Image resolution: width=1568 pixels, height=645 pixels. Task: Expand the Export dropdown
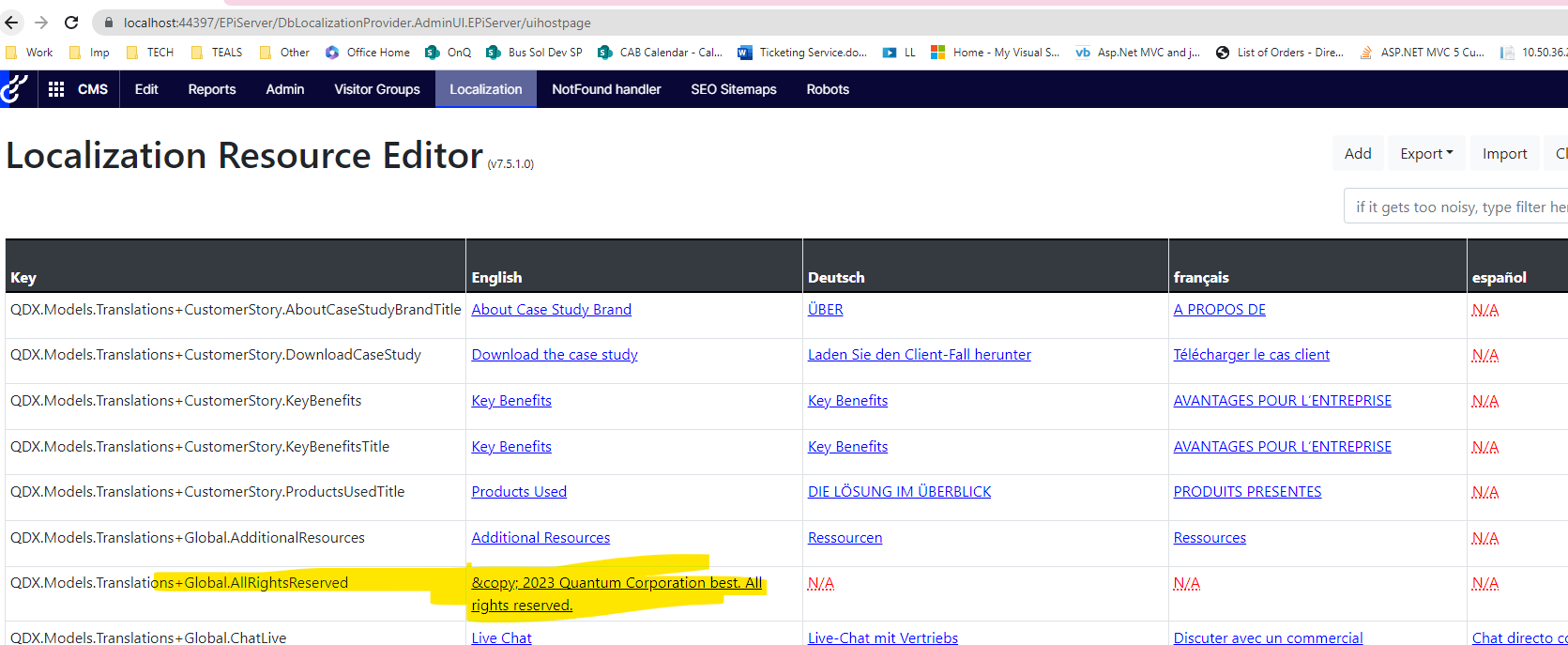1425,154
